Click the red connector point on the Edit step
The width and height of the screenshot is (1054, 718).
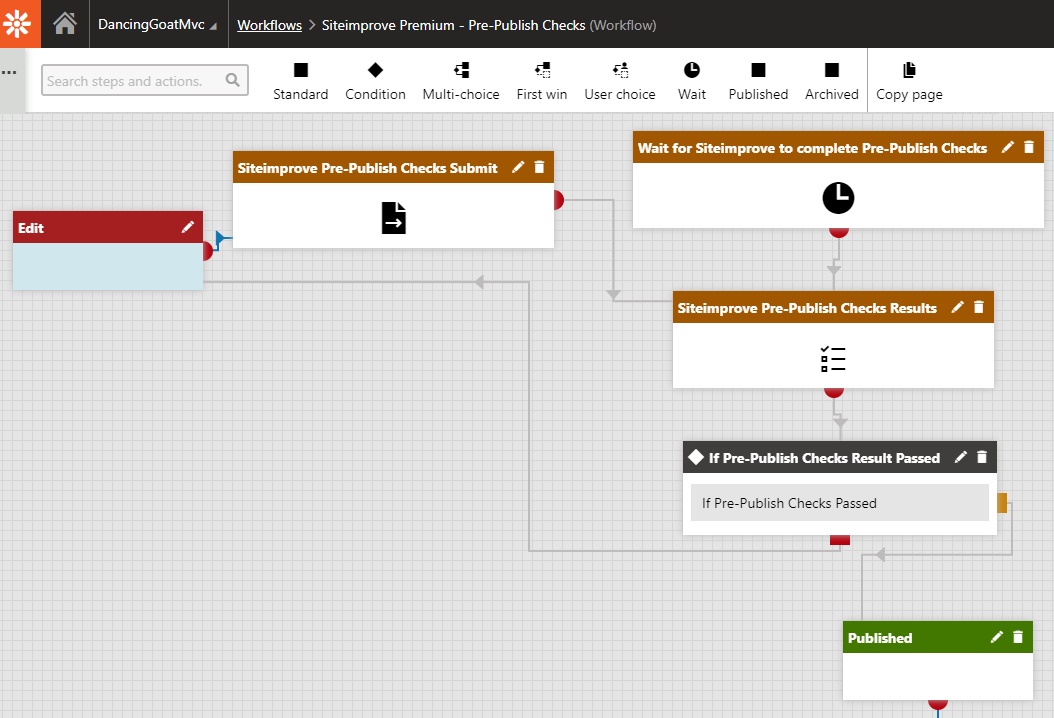tap(208, 251)
